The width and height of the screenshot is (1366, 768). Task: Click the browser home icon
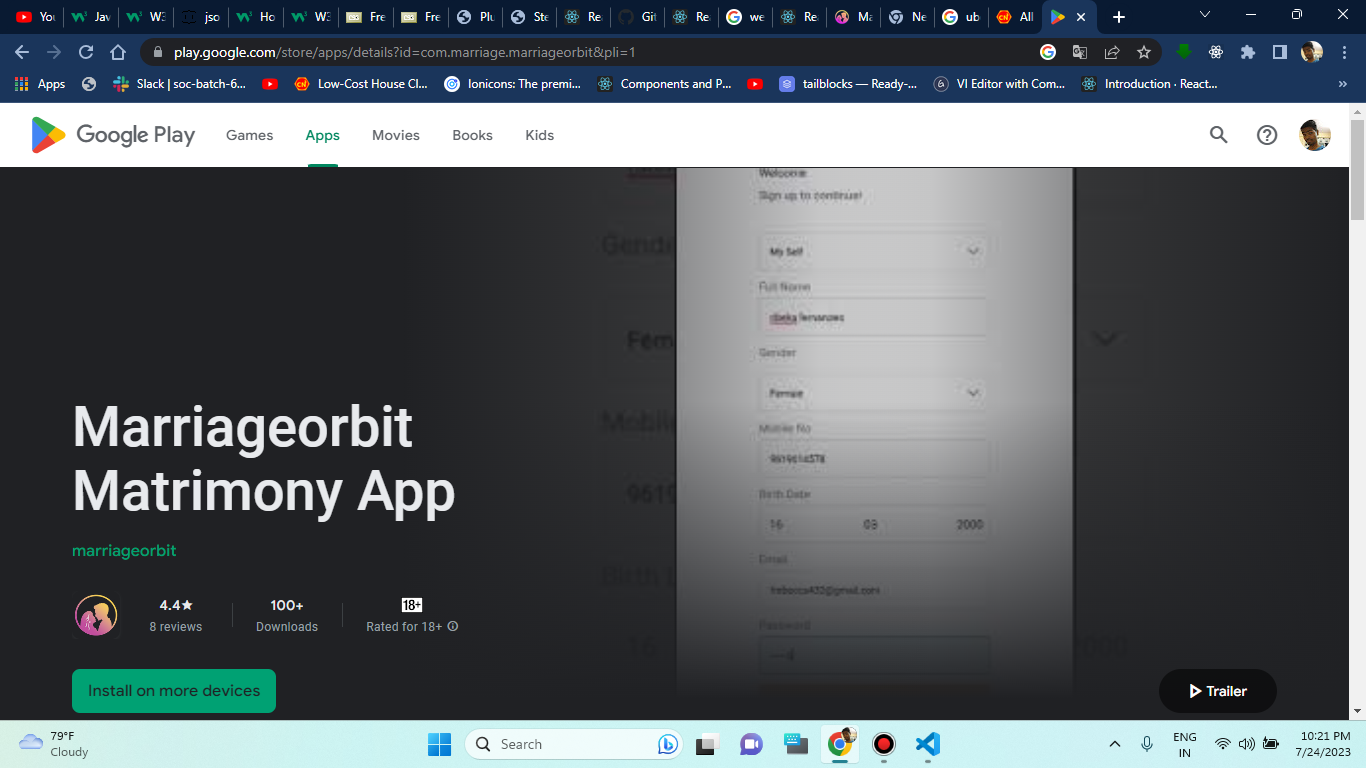pyautogui.click(x=118, y=52)
